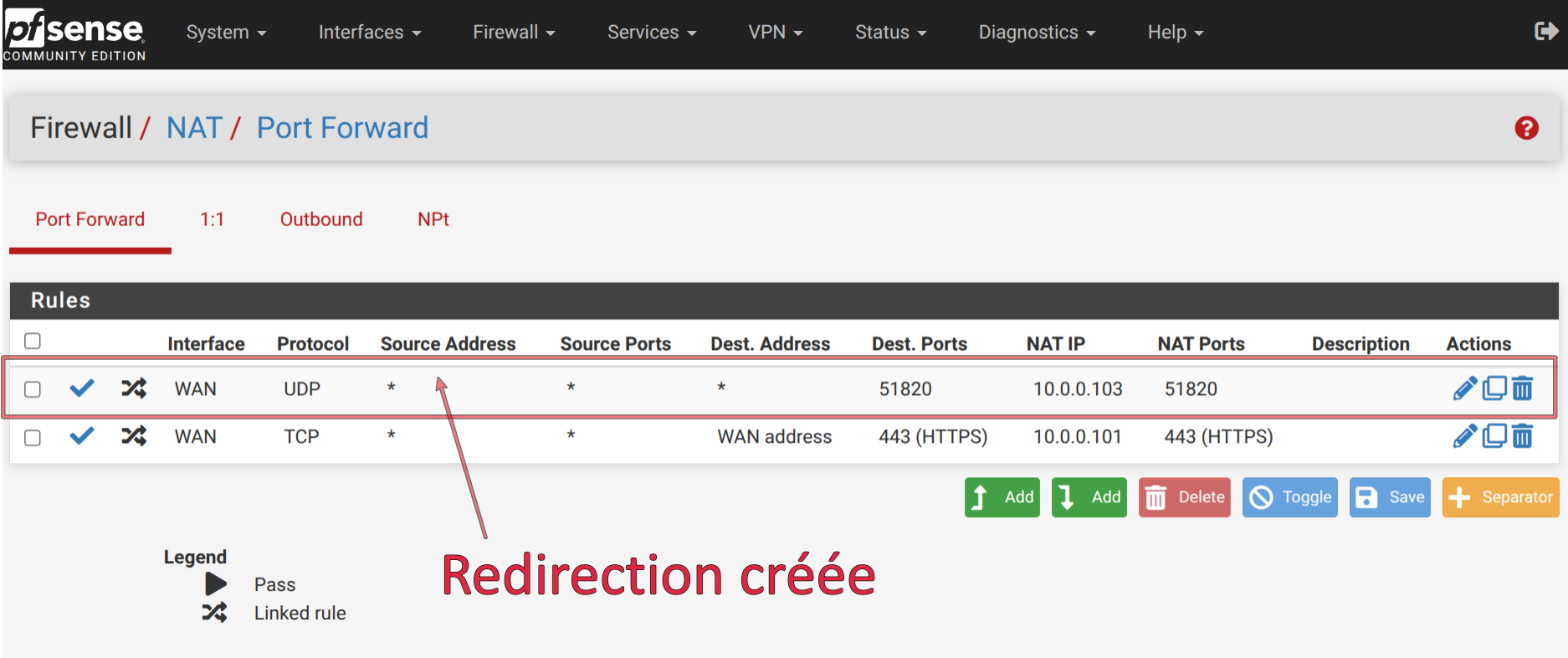This screenshot has width=1568, height=658.
Task: Copy the UDP 51820 rule with the clone icon
Action: [1494, 388]
